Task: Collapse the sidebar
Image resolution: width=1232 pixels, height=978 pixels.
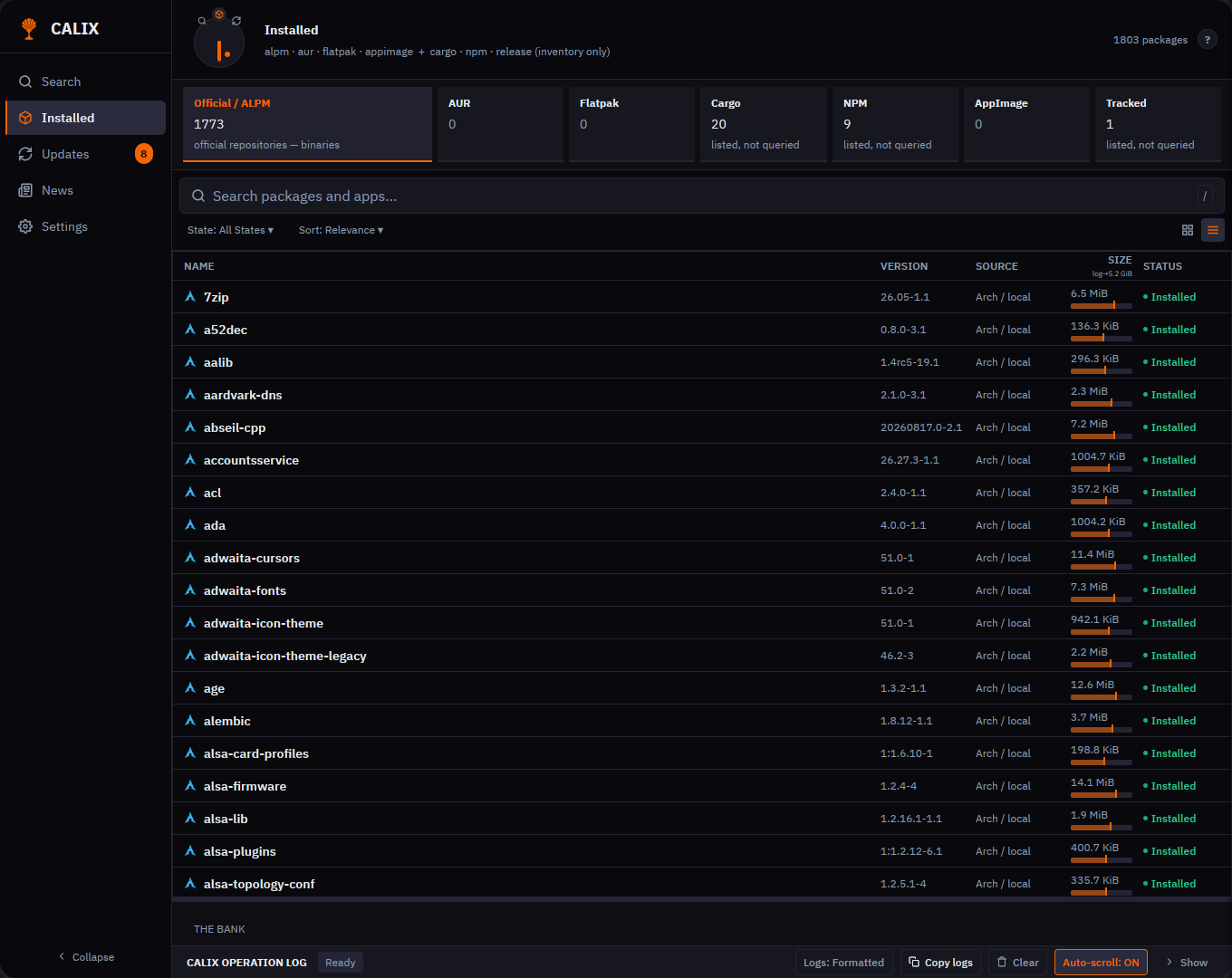Action: click(86, 957)
